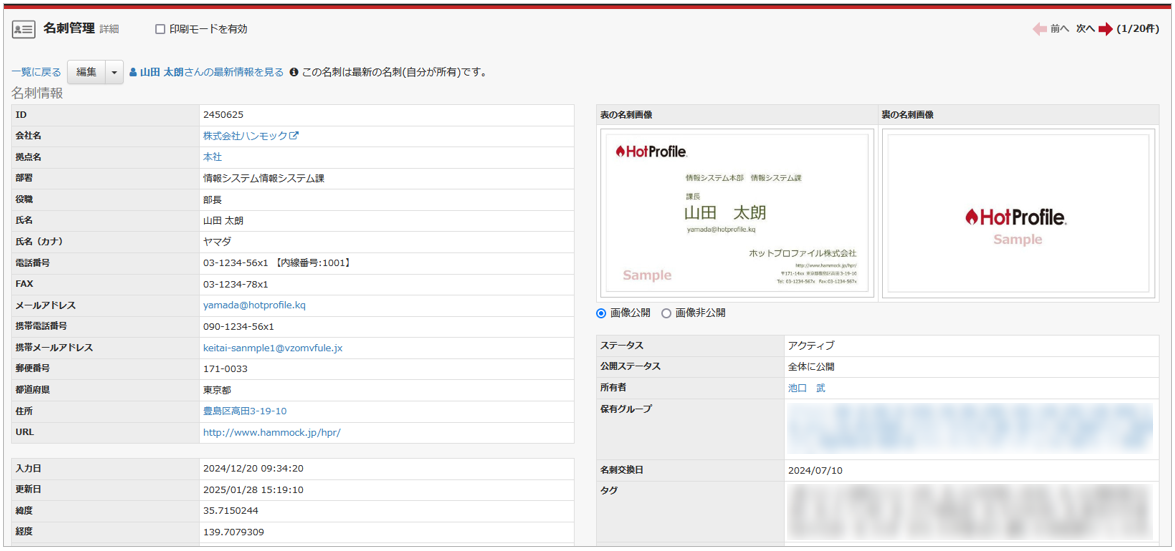Image resolution: width=1175 pixels, height=551 pixels.
Task: Click the info icon before この名刺は最新
Action: pyautogui.click(x=294, y=73)
